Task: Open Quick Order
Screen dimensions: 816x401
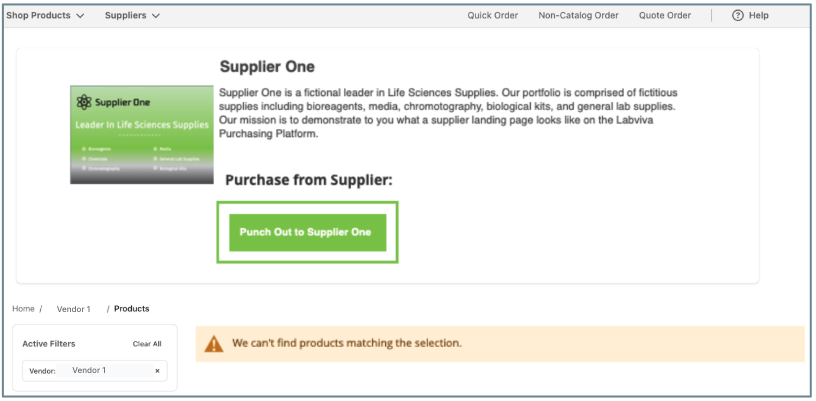Action: click(492, 16)
